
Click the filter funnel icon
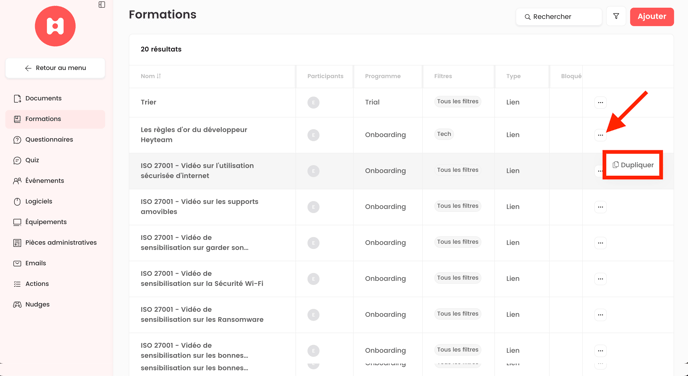[x=616, y=17]
